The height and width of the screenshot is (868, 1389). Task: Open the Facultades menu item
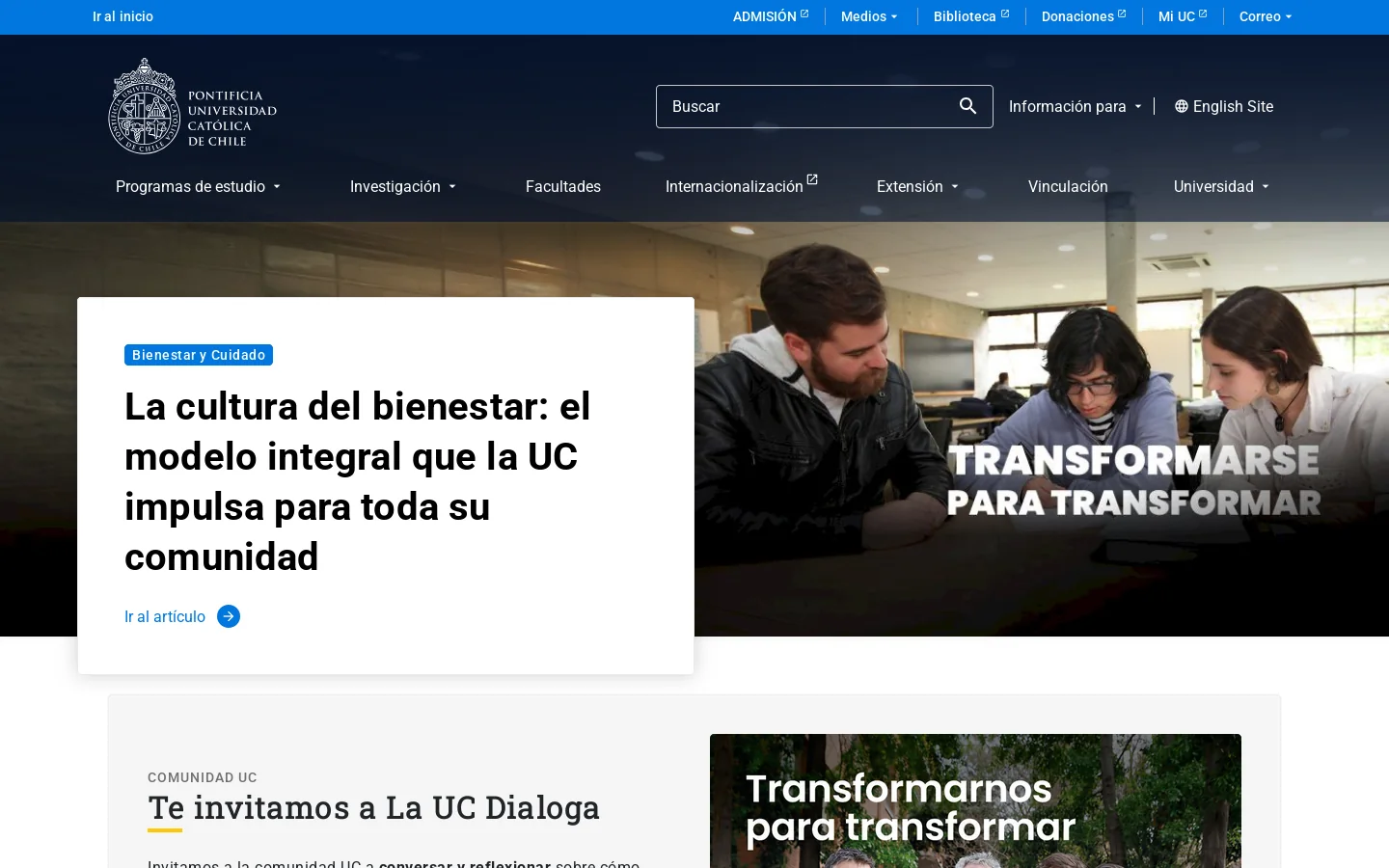coord(563,186)
